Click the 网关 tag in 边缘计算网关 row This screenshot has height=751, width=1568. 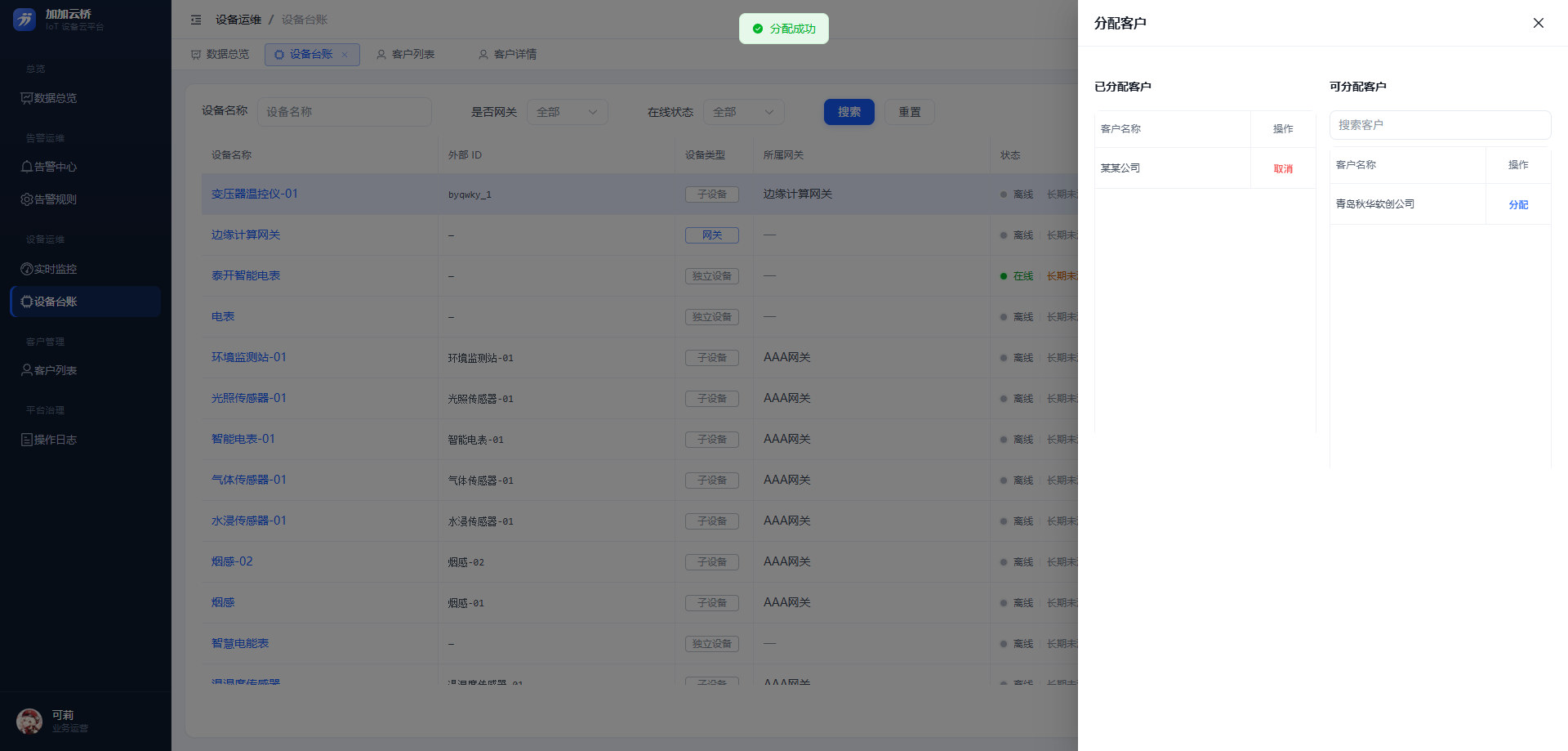click(x=712, y=235)
